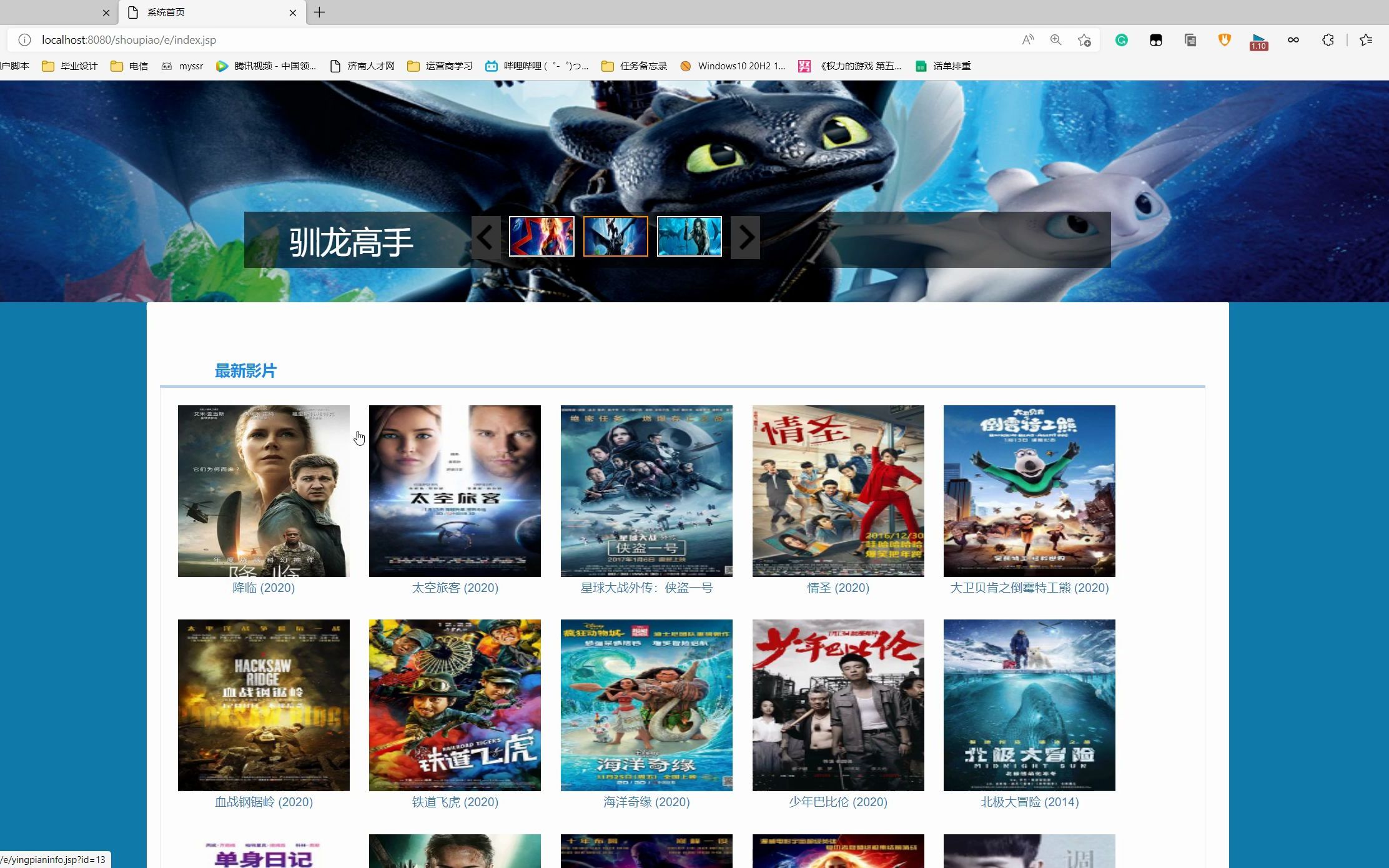Open the 任务备忘录 bookmark folder
Image resolution: width=1389 pixels, height=868 pixels.
[x=635, y=66]
